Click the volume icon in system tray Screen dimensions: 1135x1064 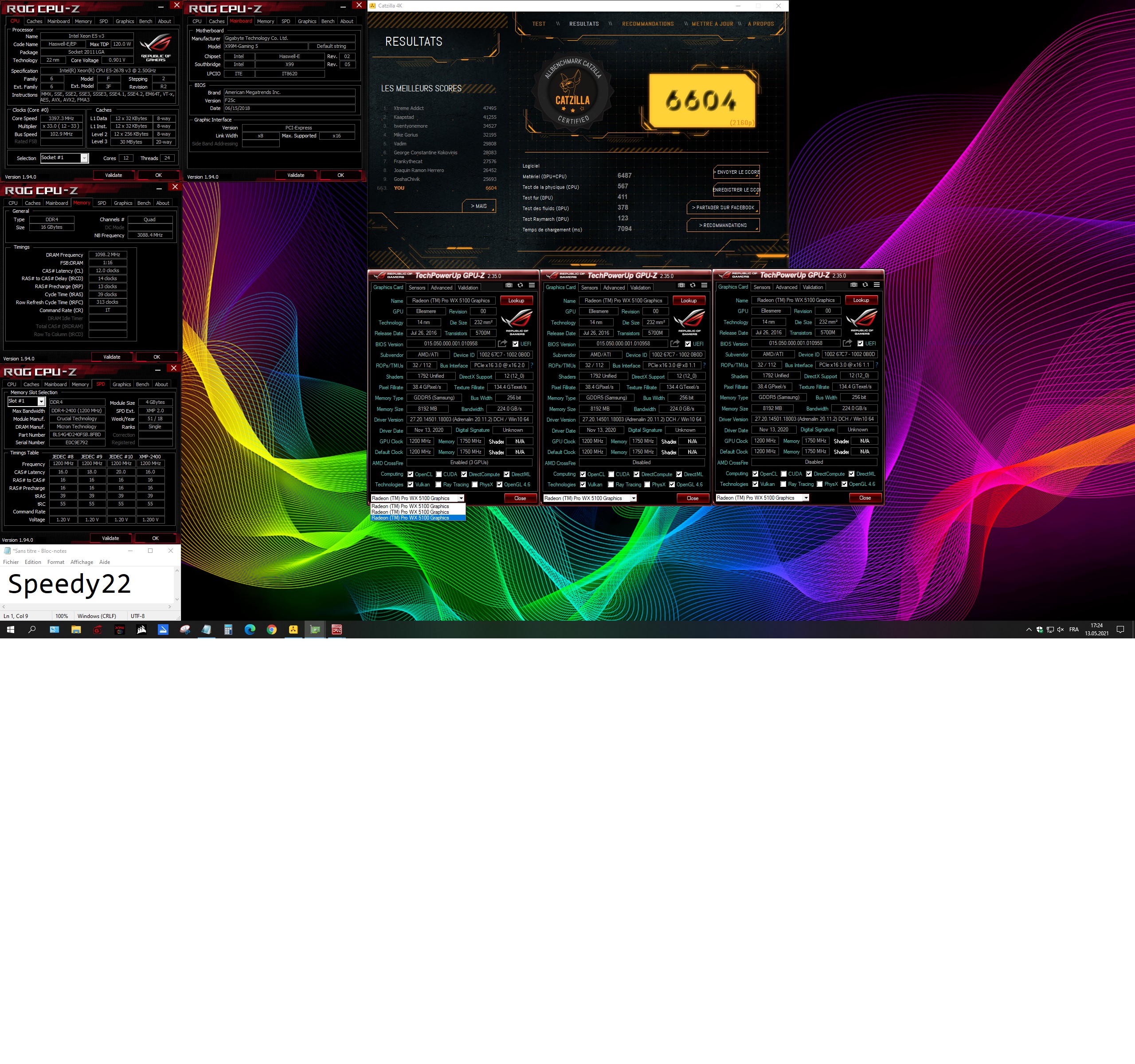tap(1060, 630)
